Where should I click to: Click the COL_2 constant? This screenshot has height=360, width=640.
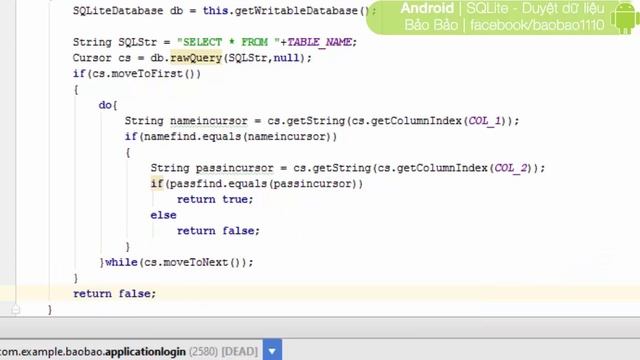pos(511,168)
